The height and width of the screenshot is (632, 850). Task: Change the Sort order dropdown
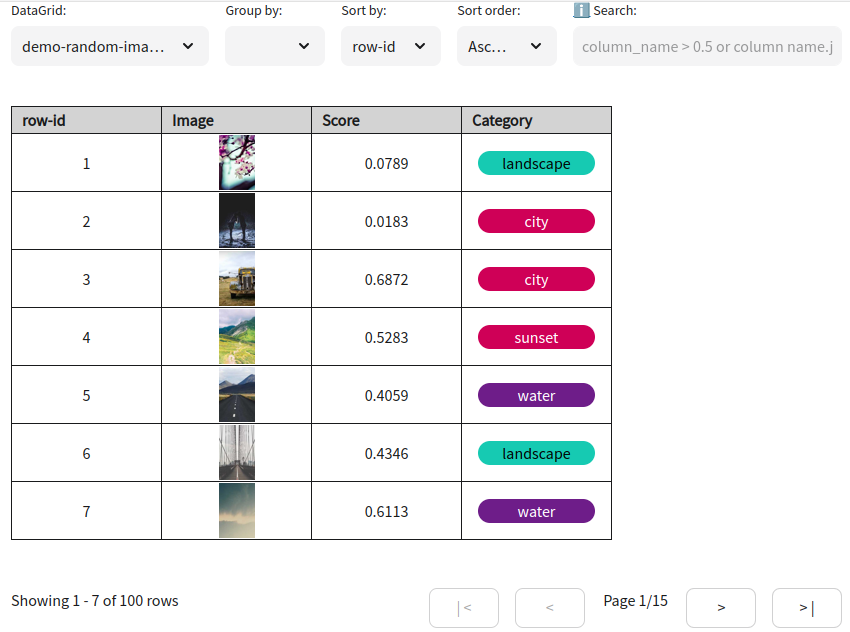[x=506, y=46]
